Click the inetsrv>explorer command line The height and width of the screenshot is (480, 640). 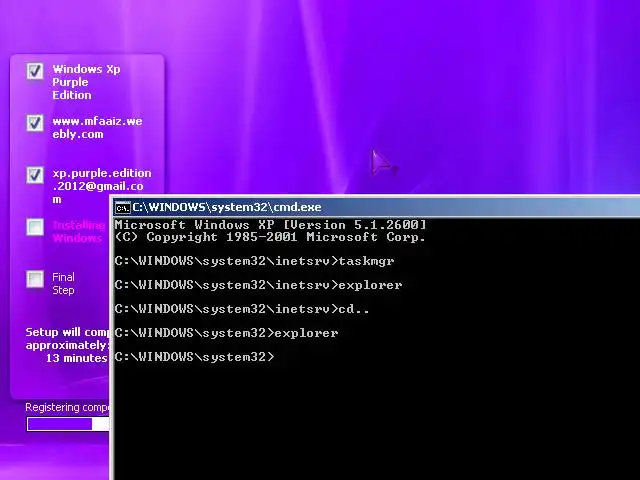click(258, 285)
